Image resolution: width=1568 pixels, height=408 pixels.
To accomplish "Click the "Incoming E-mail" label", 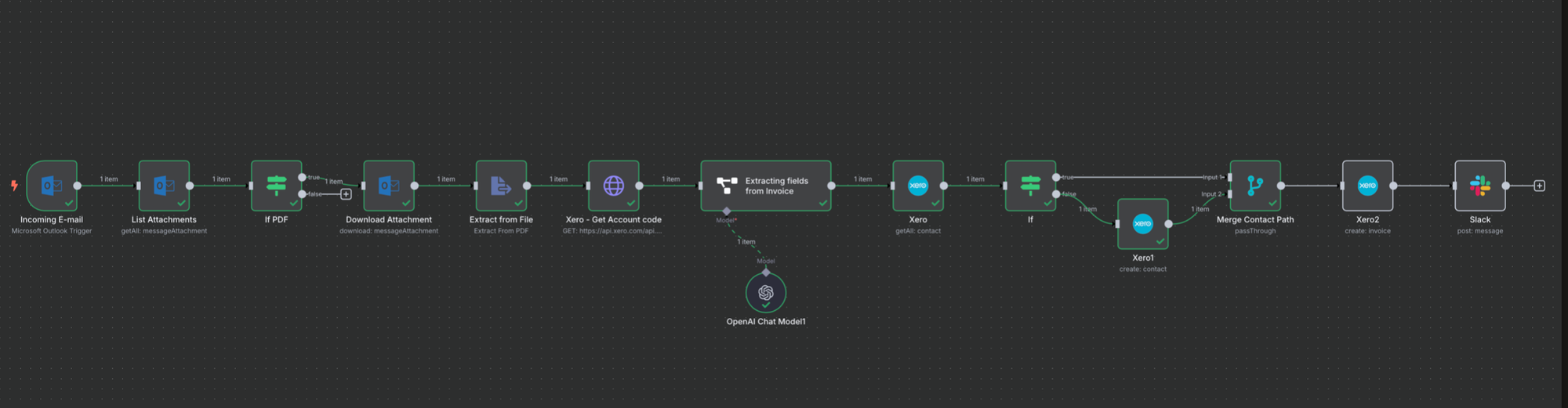I will pos(52,220).
